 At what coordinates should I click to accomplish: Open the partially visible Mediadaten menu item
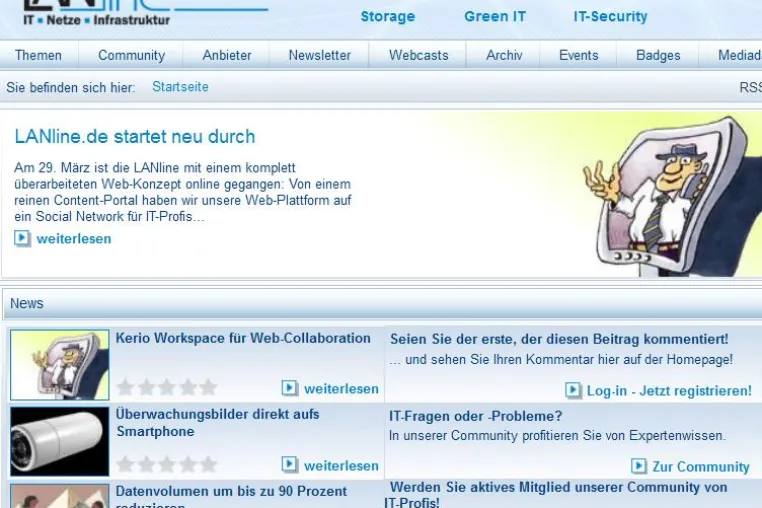(740, 55)
